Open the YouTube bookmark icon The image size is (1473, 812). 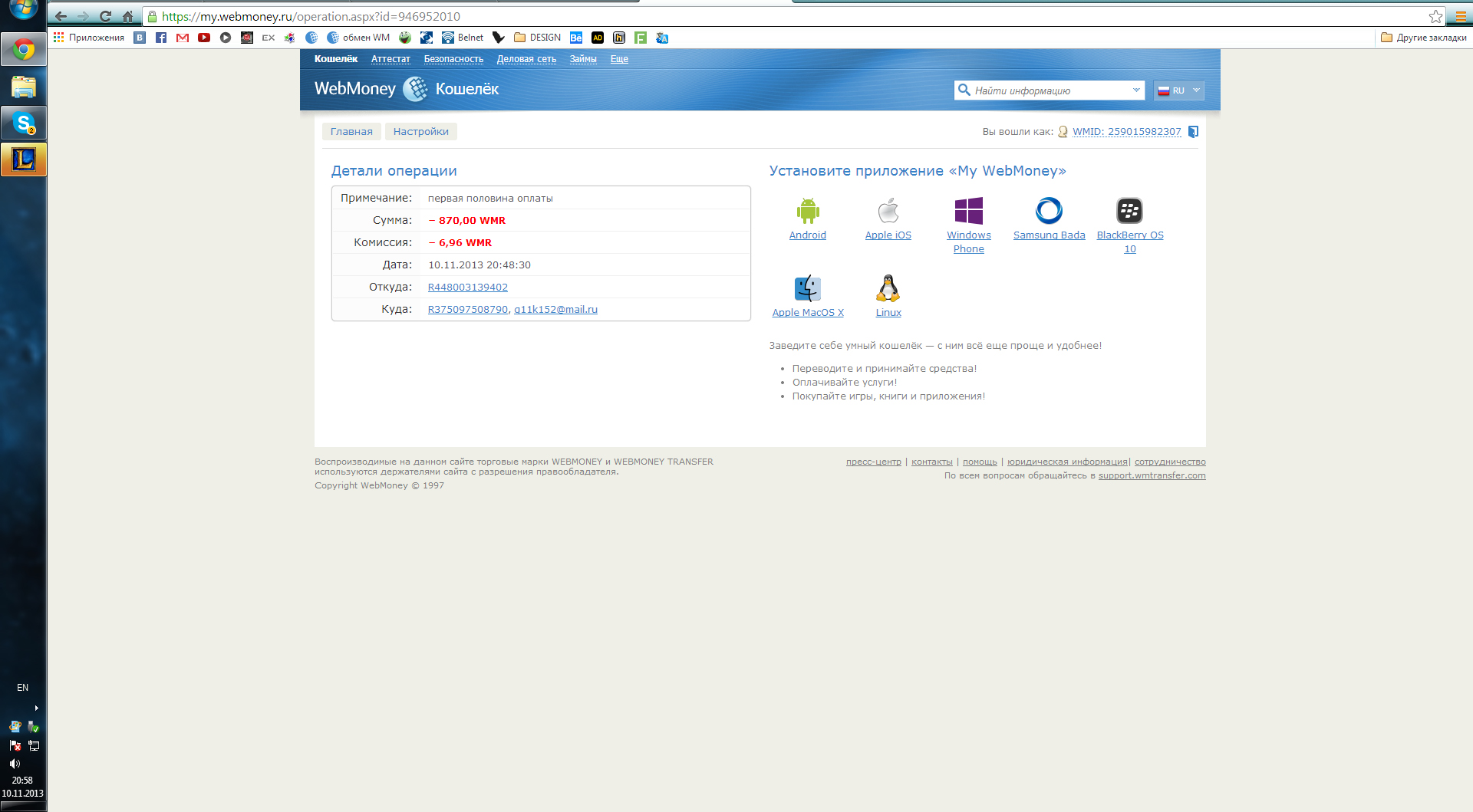(x=204, y=38)
